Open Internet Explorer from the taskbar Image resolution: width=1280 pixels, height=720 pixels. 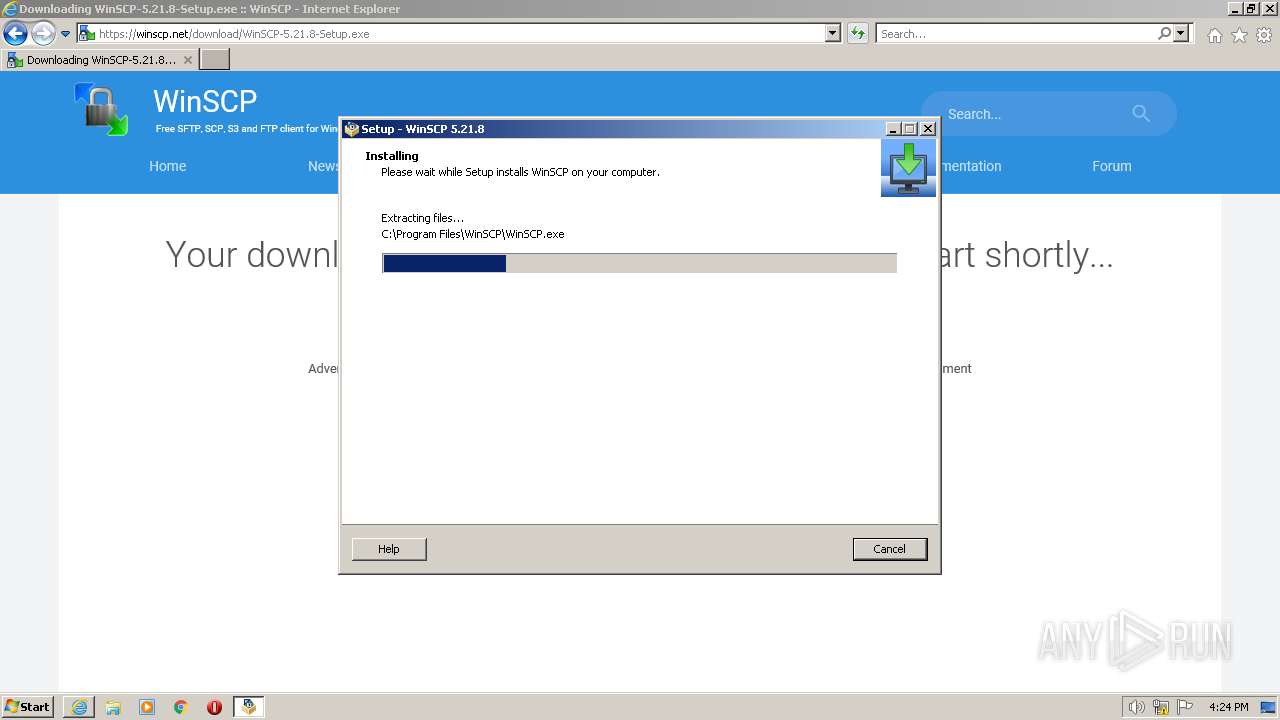[79, 707]
